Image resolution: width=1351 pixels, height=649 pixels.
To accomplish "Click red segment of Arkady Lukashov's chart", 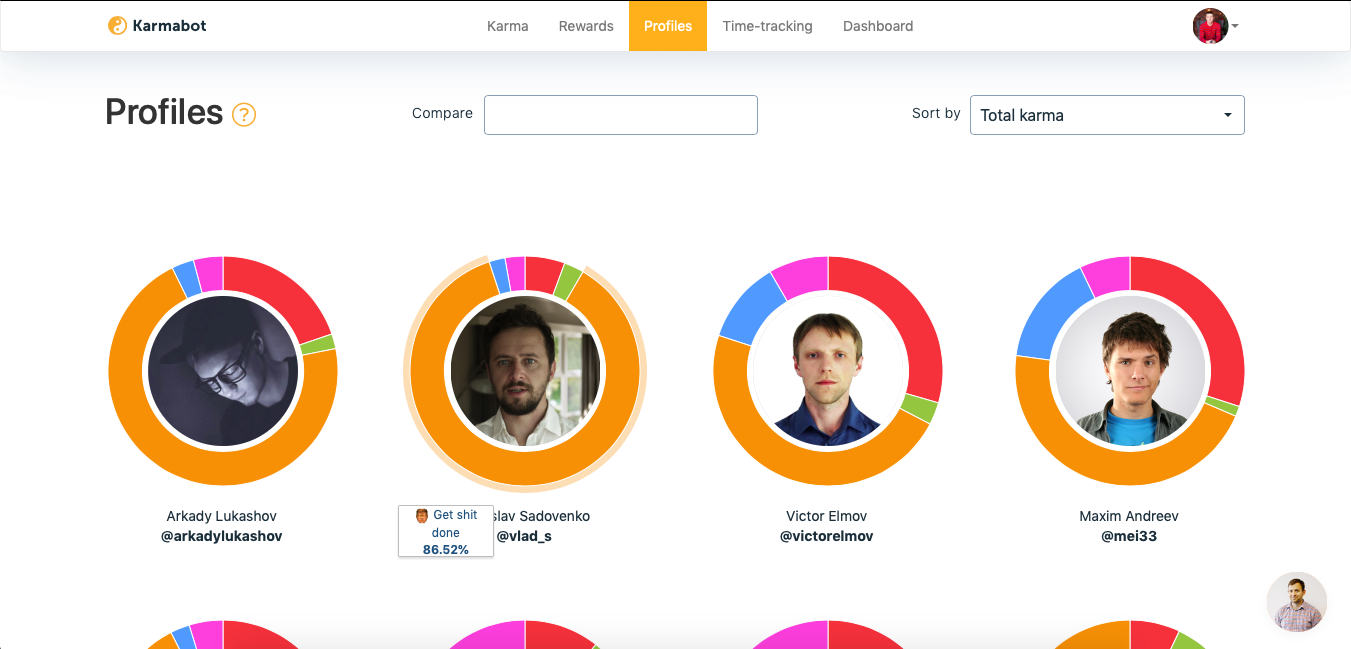I will pyautogui.click(x=282, y=293).
